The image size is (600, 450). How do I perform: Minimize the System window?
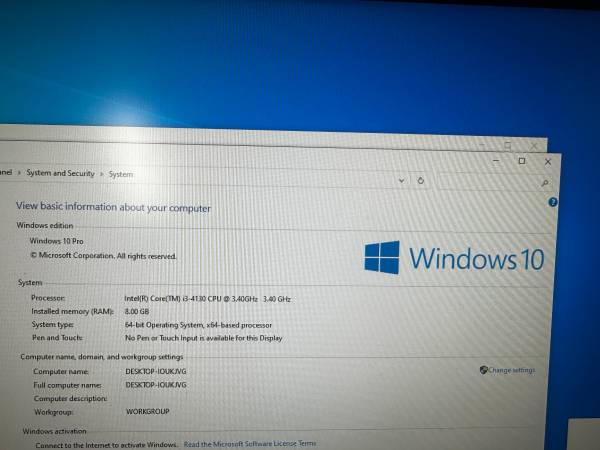pos(495,161)
